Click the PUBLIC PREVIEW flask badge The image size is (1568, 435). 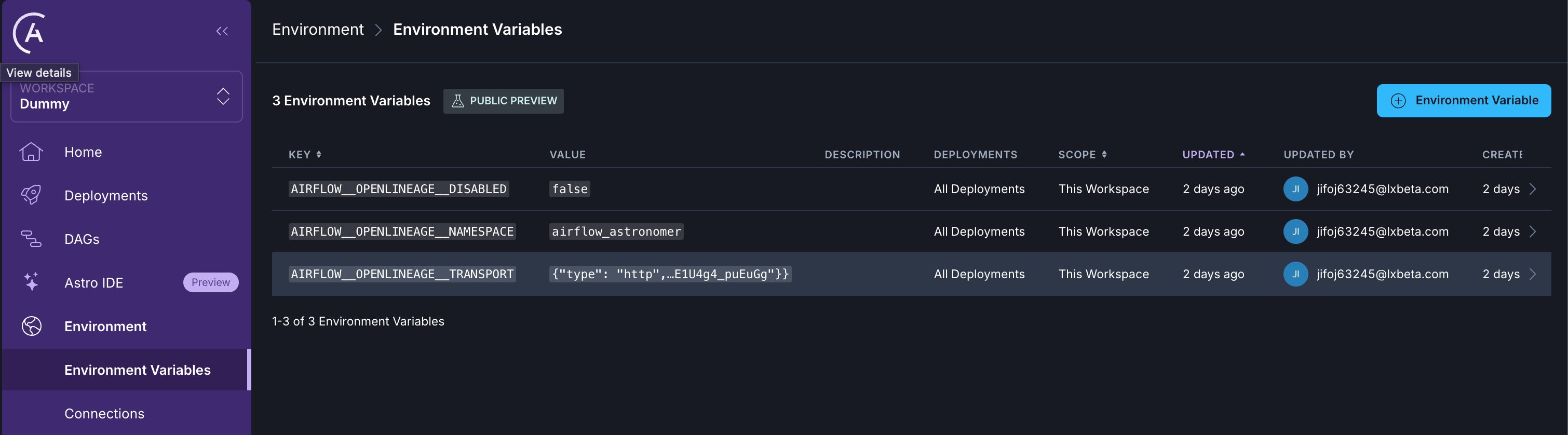coord(504,101)
